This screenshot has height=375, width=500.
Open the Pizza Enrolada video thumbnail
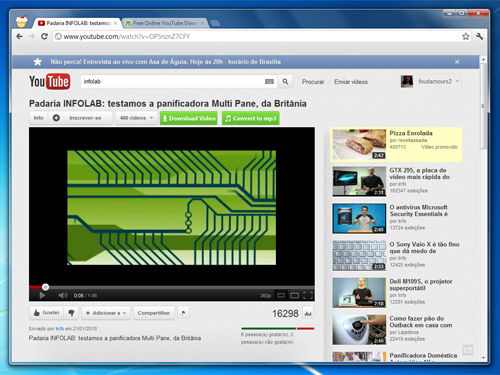359,144
